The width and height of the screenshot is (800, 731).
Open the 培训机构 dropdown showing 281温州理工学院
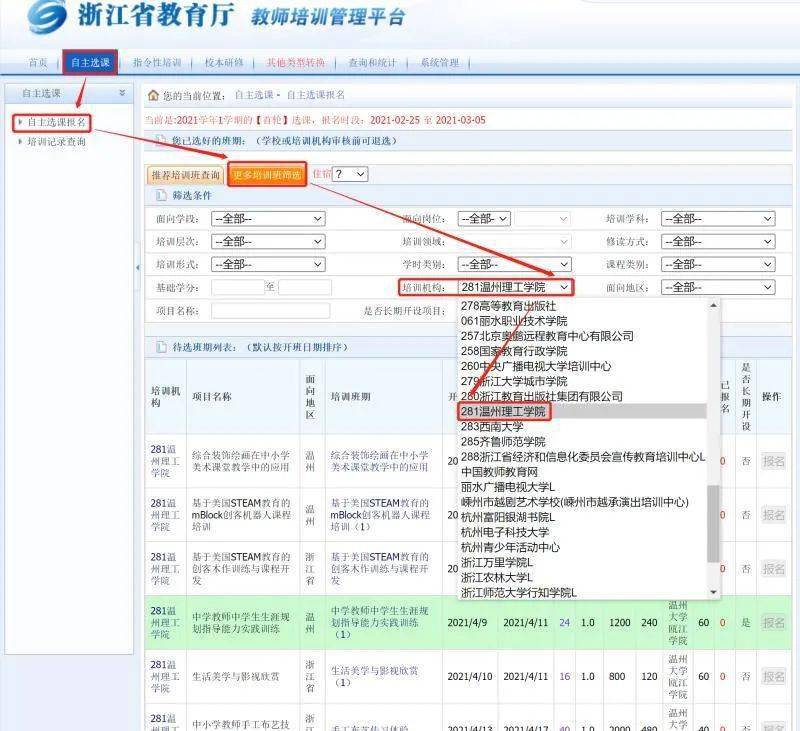514,287
